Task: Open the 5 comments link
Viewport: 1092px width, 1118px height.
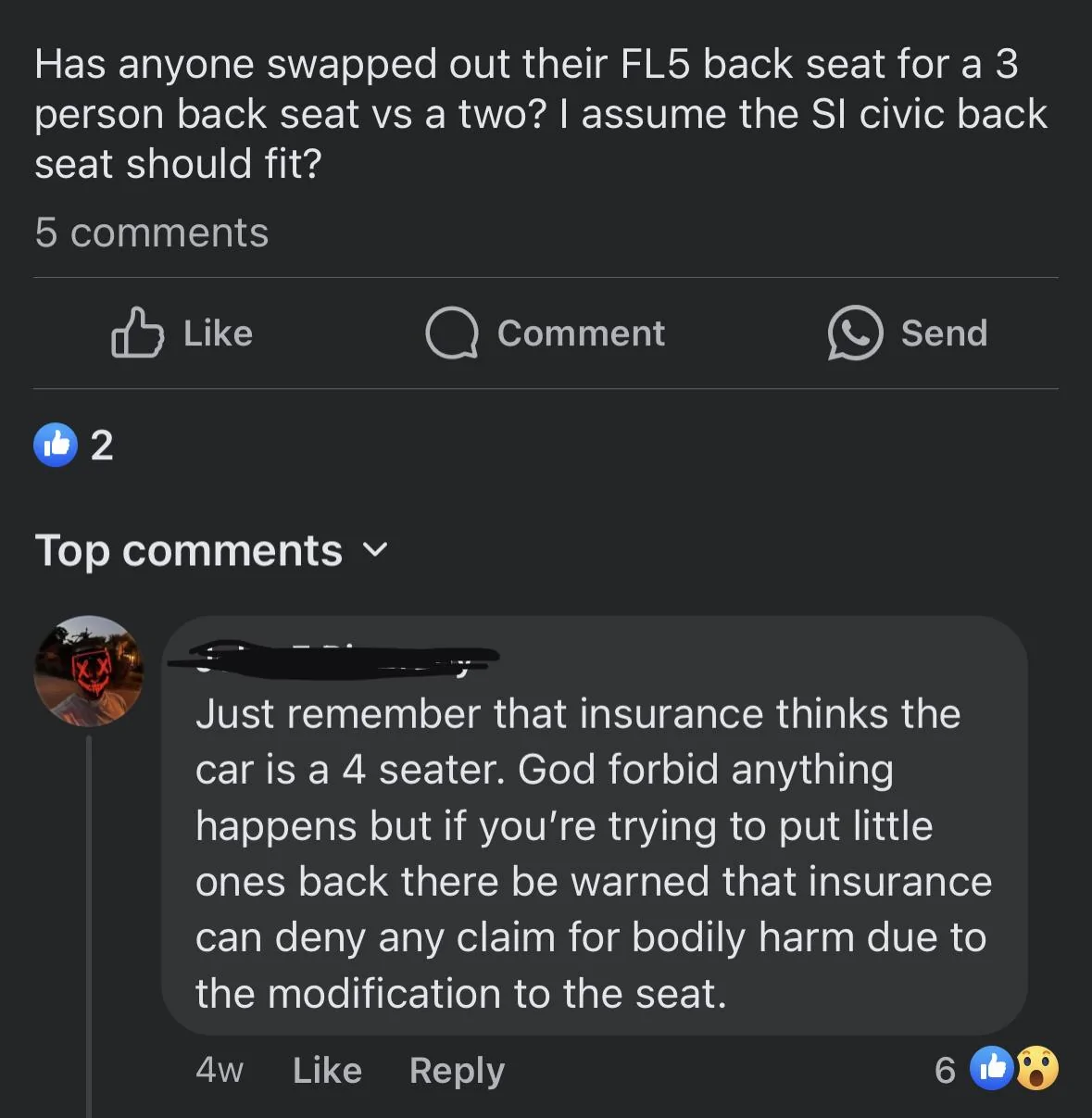Action: [x=152, y=232]
